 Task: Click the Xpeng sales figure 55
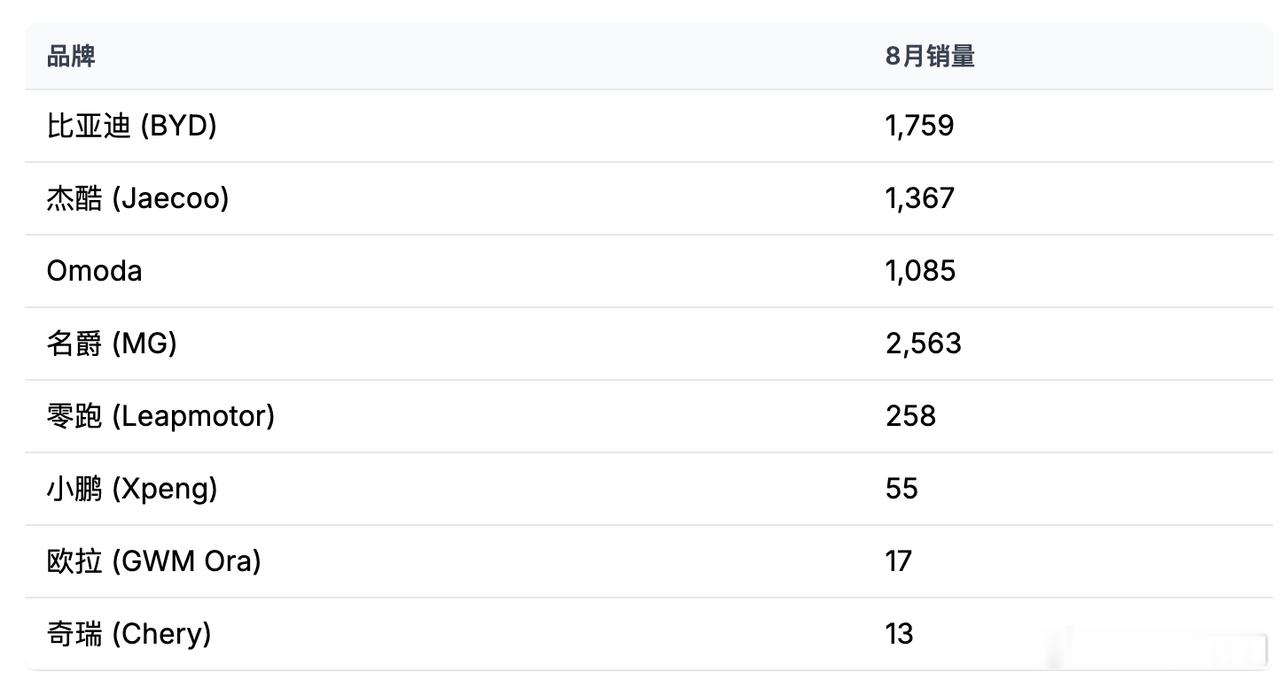click(x=902, y=489)
